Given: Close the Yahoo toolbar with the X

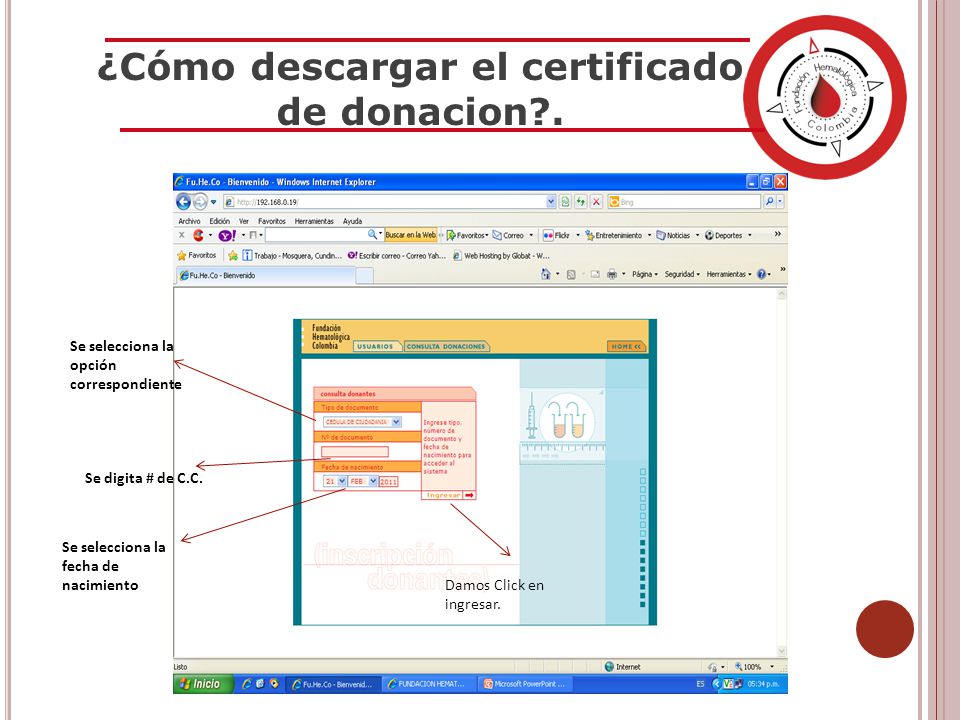Looking at the screenshot, I should (x=181, y=234).
